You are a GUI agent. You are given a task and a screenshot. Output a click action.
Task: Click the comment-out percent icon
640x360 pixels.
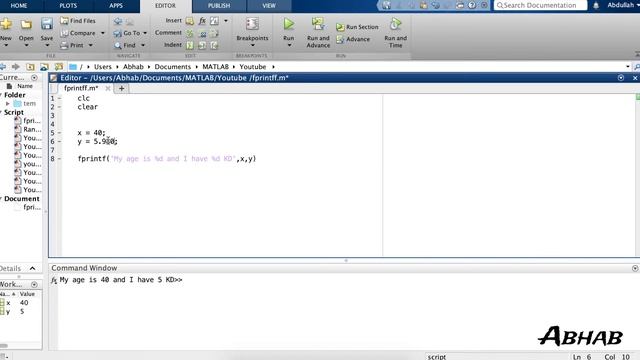pos(190,33)
